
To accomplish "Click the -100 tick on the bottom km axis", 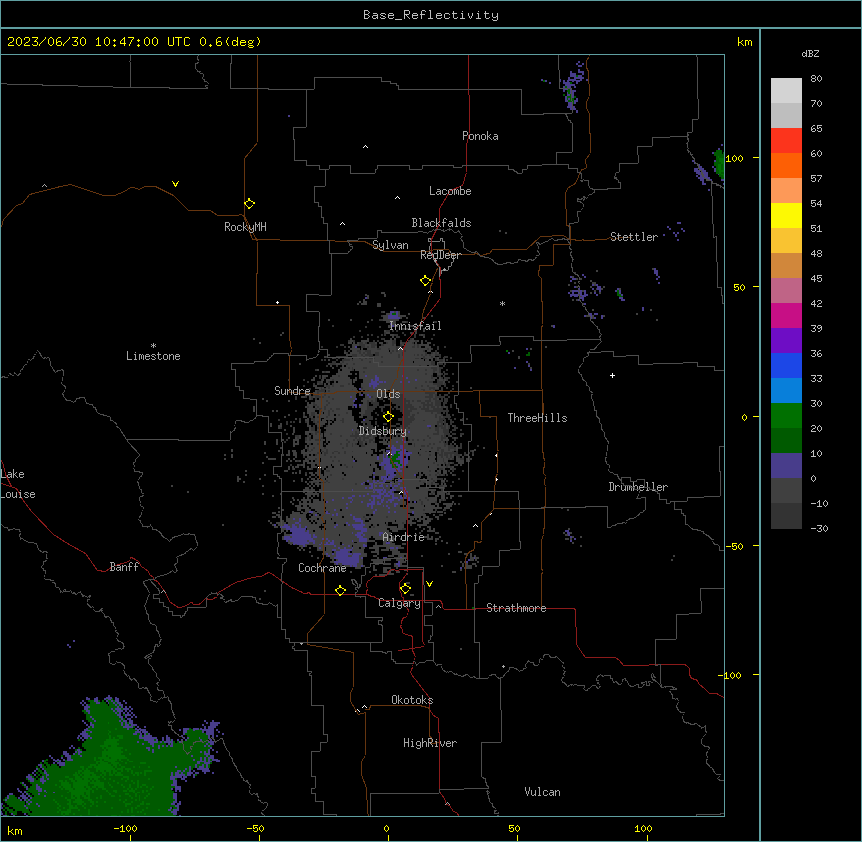I will point(125,829).
